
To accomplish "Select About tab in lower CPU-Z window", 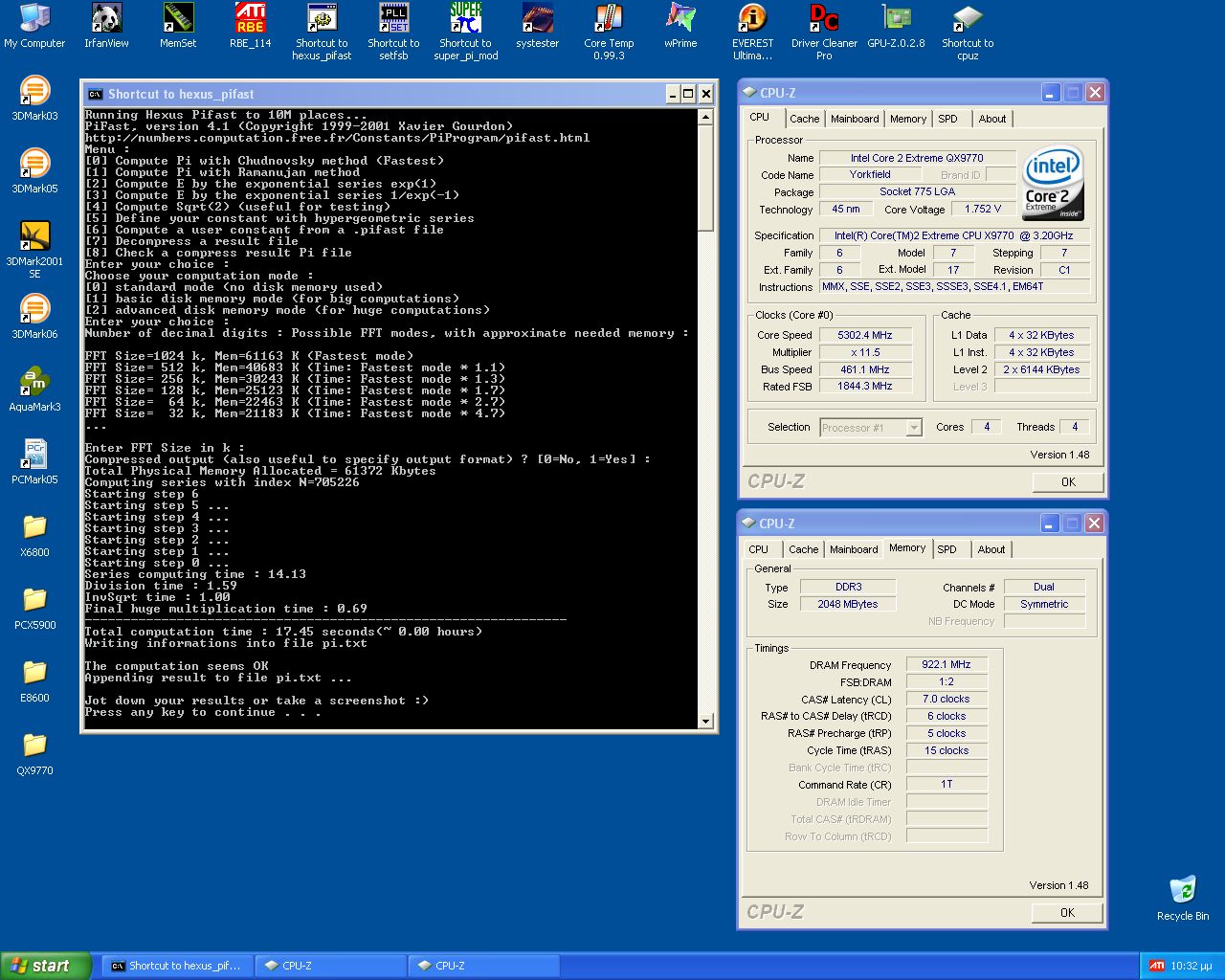I will (991, 549).
